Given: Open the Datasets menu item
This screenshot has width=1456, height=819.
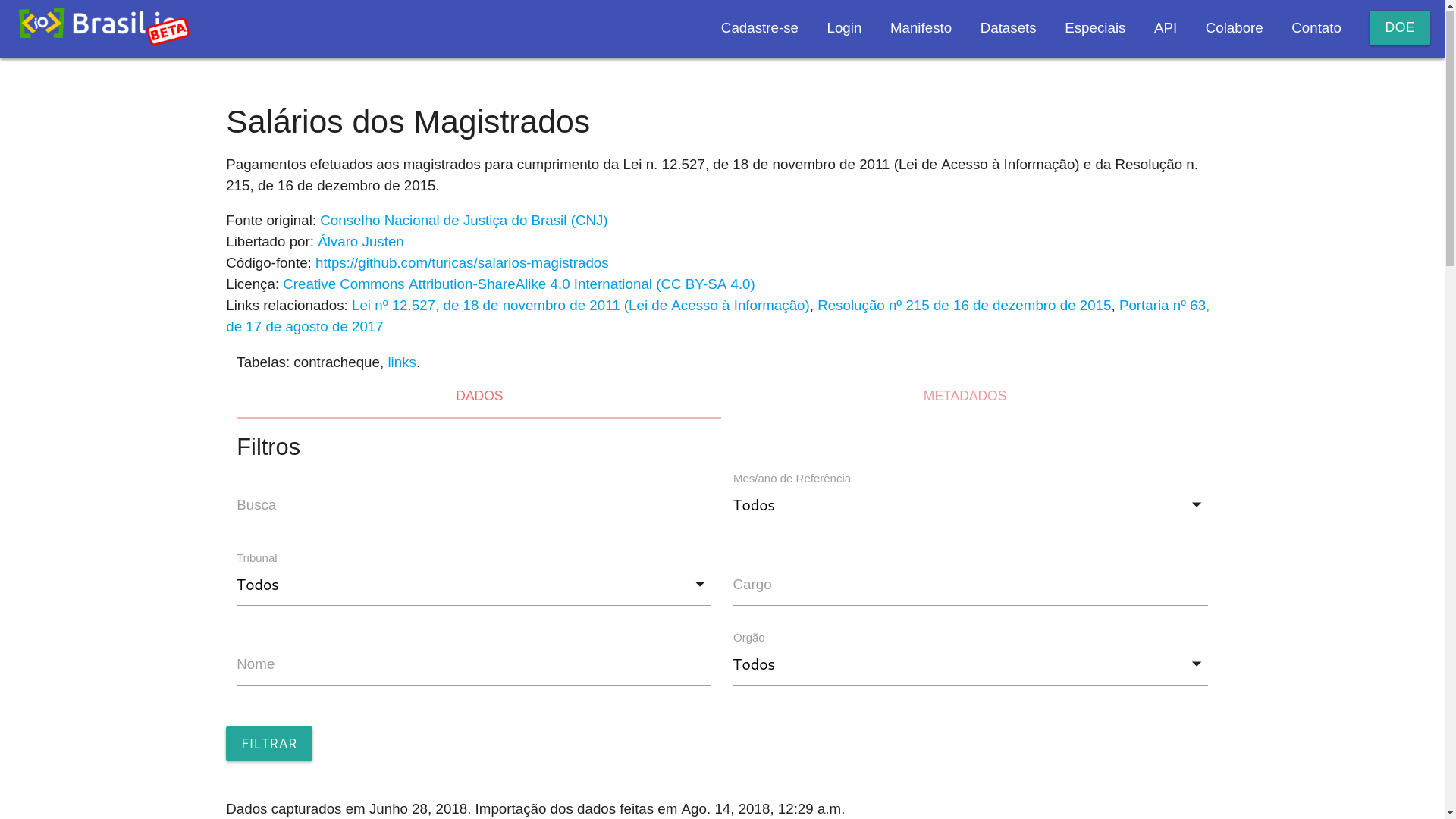Looking at the screenshot, I should click(x=1007, y=29).
